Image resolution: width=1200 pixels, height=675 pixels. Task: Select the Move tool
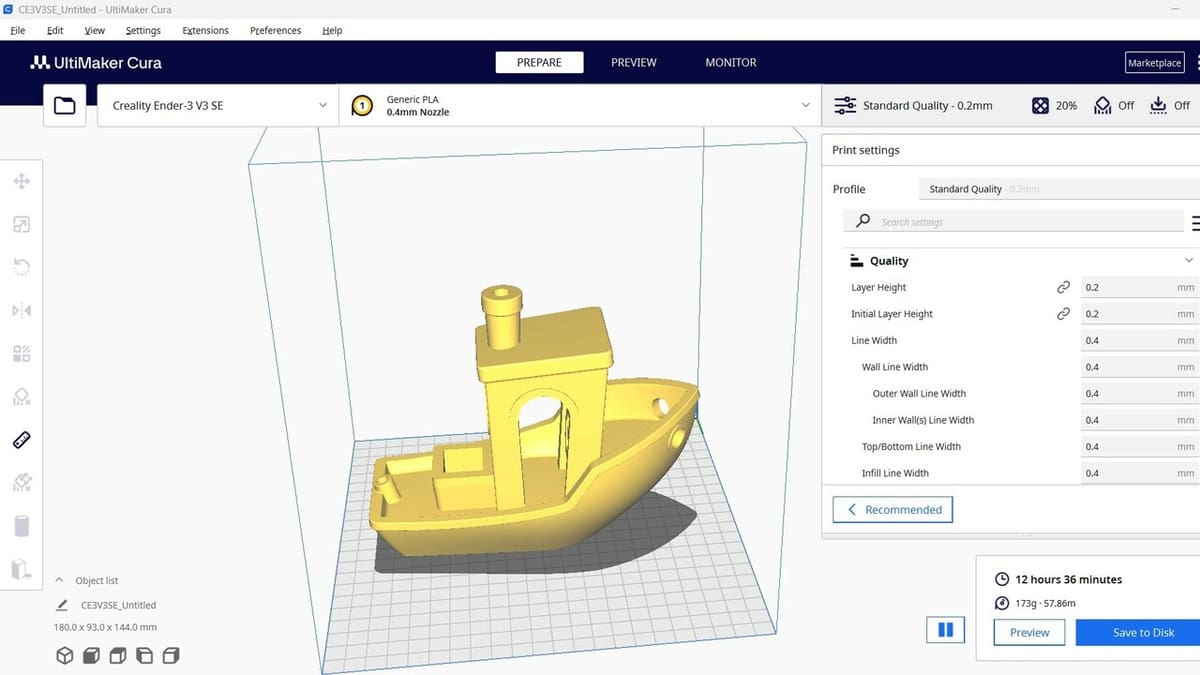[21, 181]
